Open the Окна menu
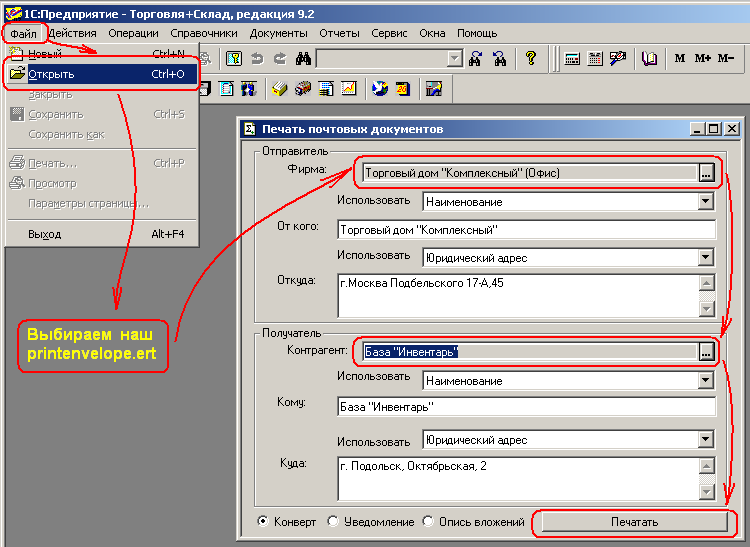The height and width of the screenshot is (547, 750). click(432, 33)
